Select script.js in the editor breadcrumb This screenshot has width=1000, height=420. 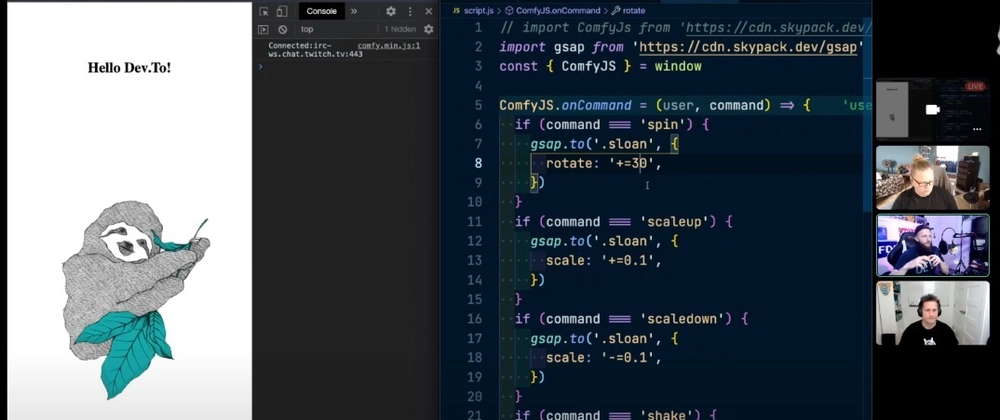tap(479, 10)
